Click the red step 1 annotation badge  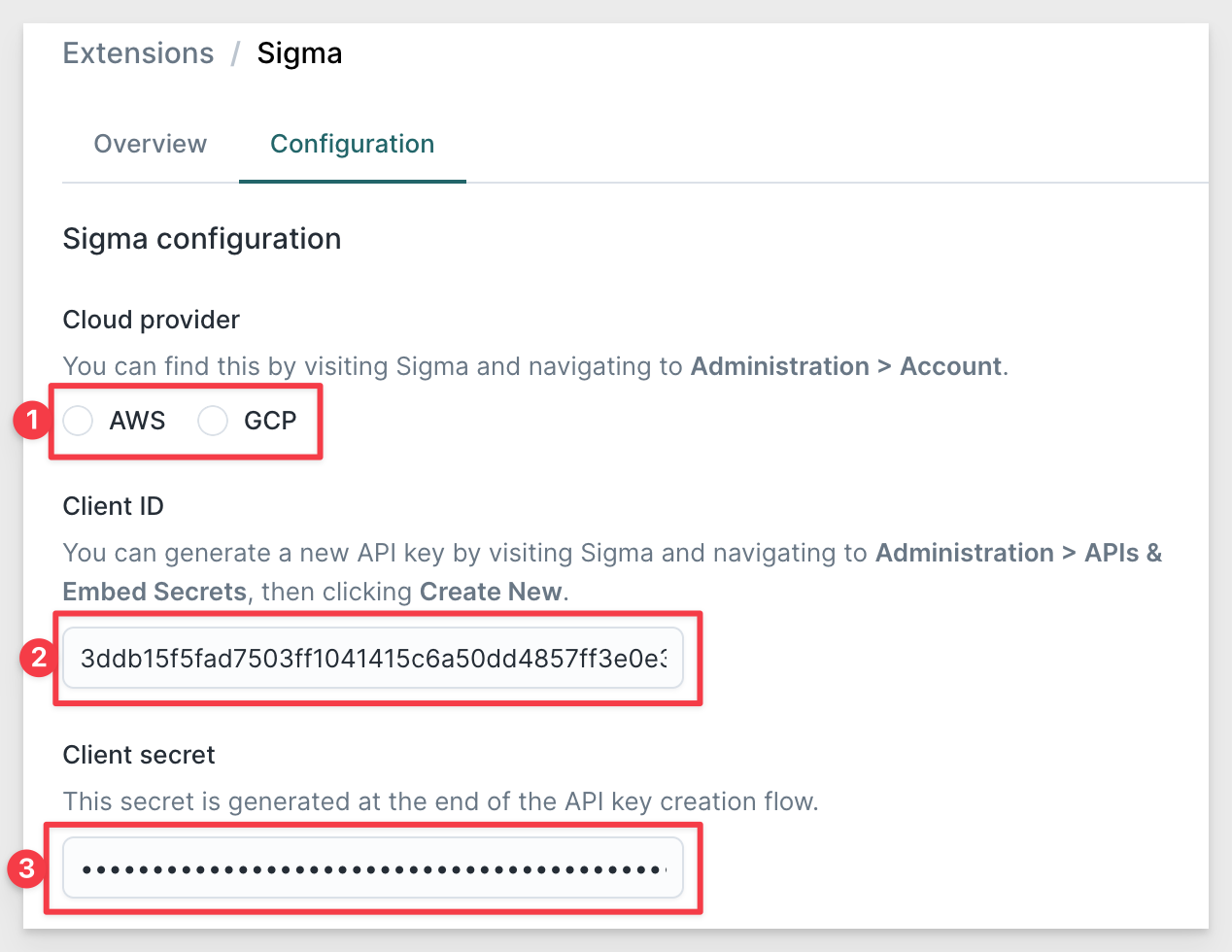(x=32, y=420)
